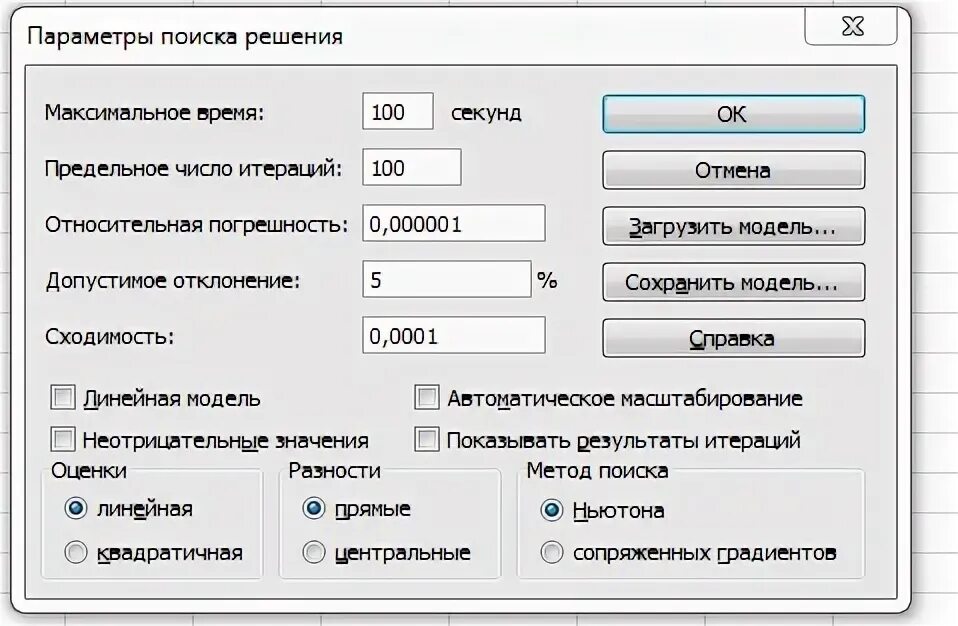Viewport: 958px width, 626px height.
Task: Select линейная estimates radio button
Action: coord(76,508)
